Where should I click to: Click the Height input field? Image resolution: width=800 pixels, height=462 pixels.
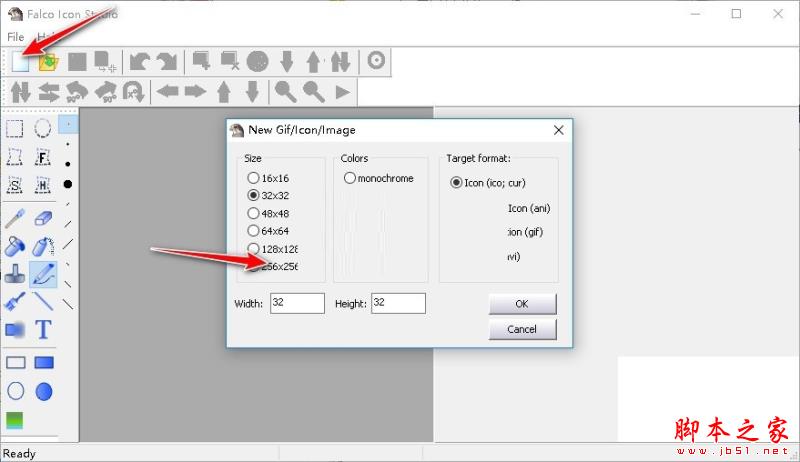[x=398, y=303]
